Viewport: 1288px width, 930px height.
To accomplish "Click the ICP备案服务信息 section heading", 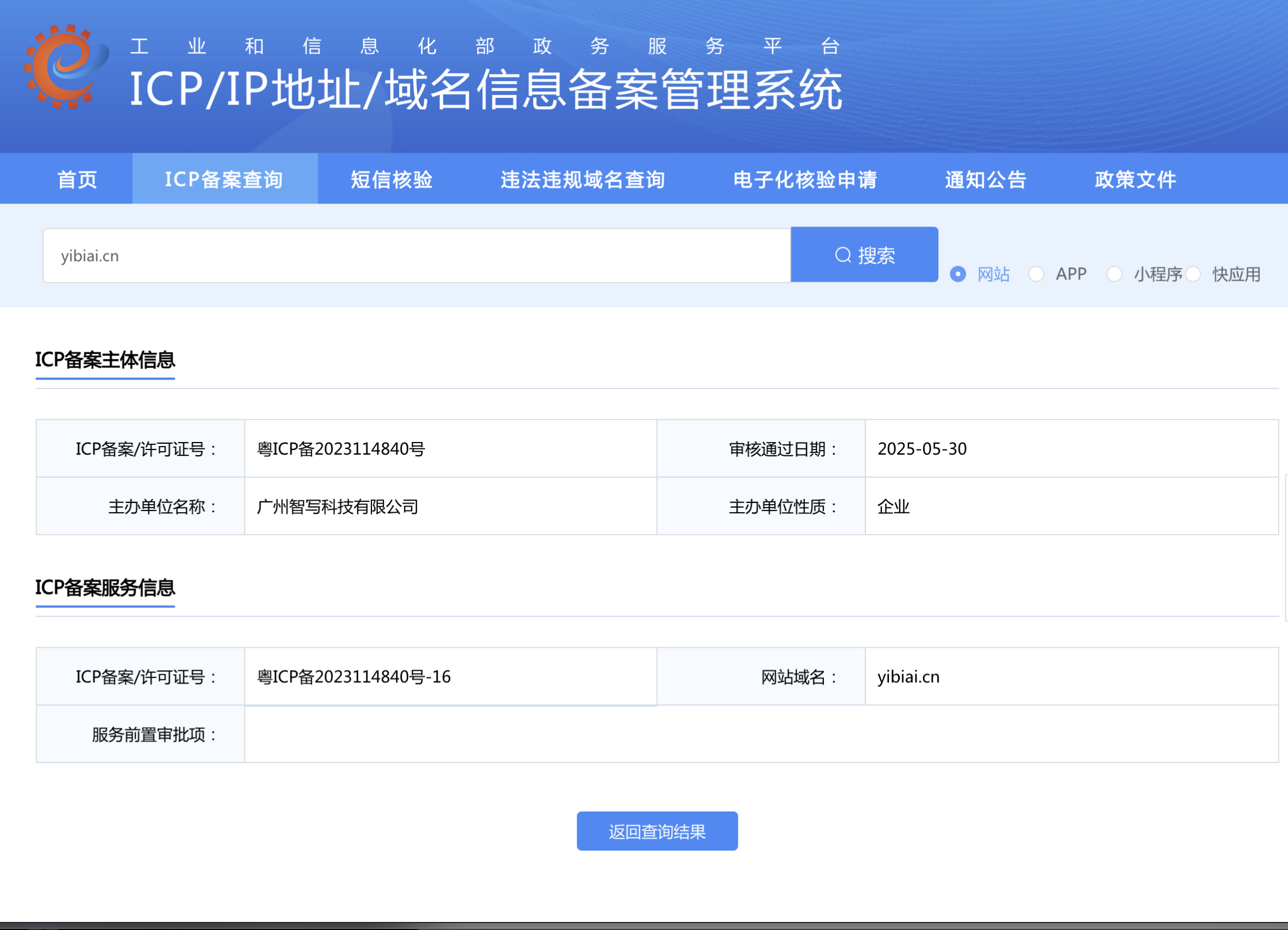I will point(105,587).
